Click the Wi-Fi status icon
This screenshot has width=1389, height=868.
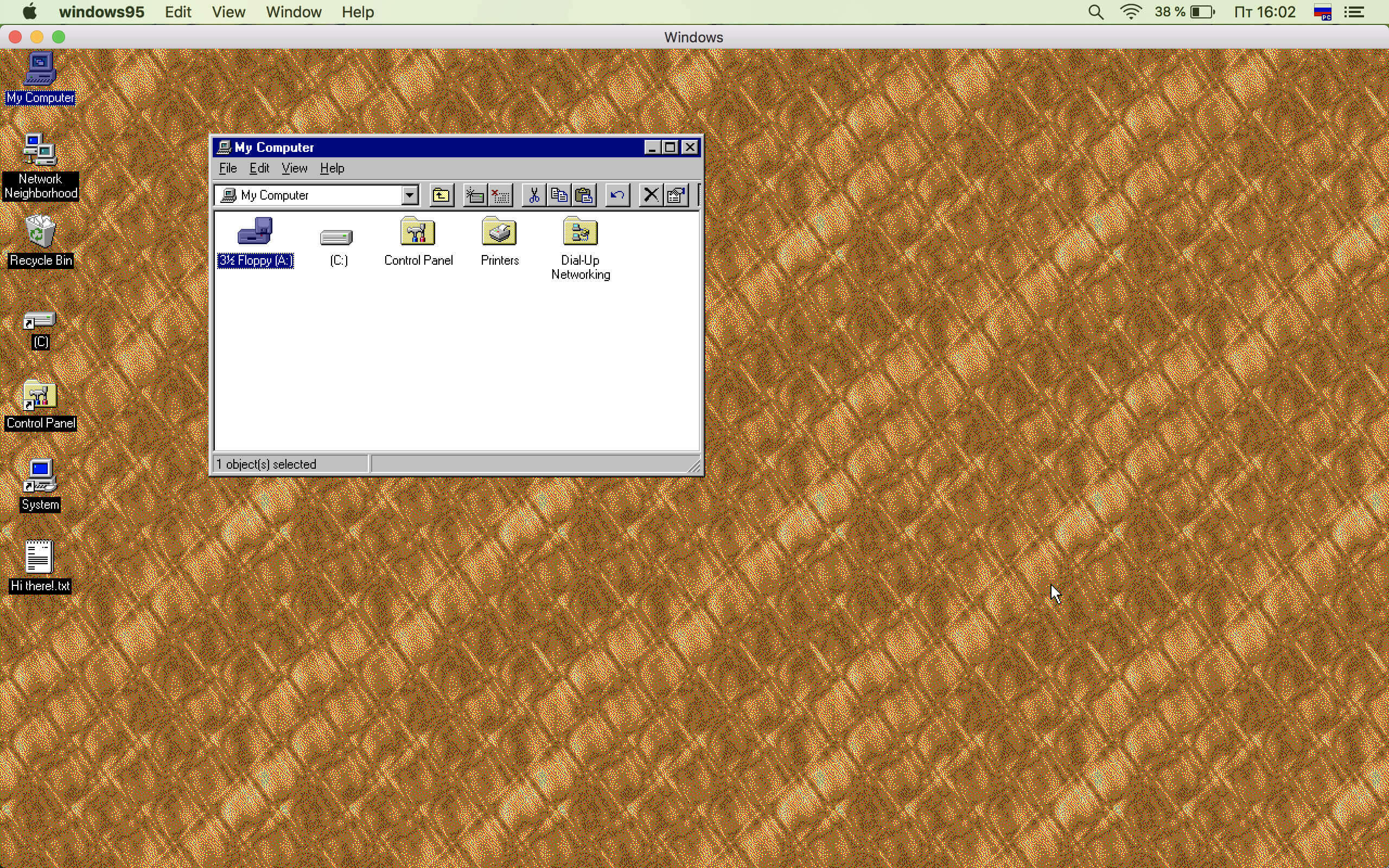1131,11
